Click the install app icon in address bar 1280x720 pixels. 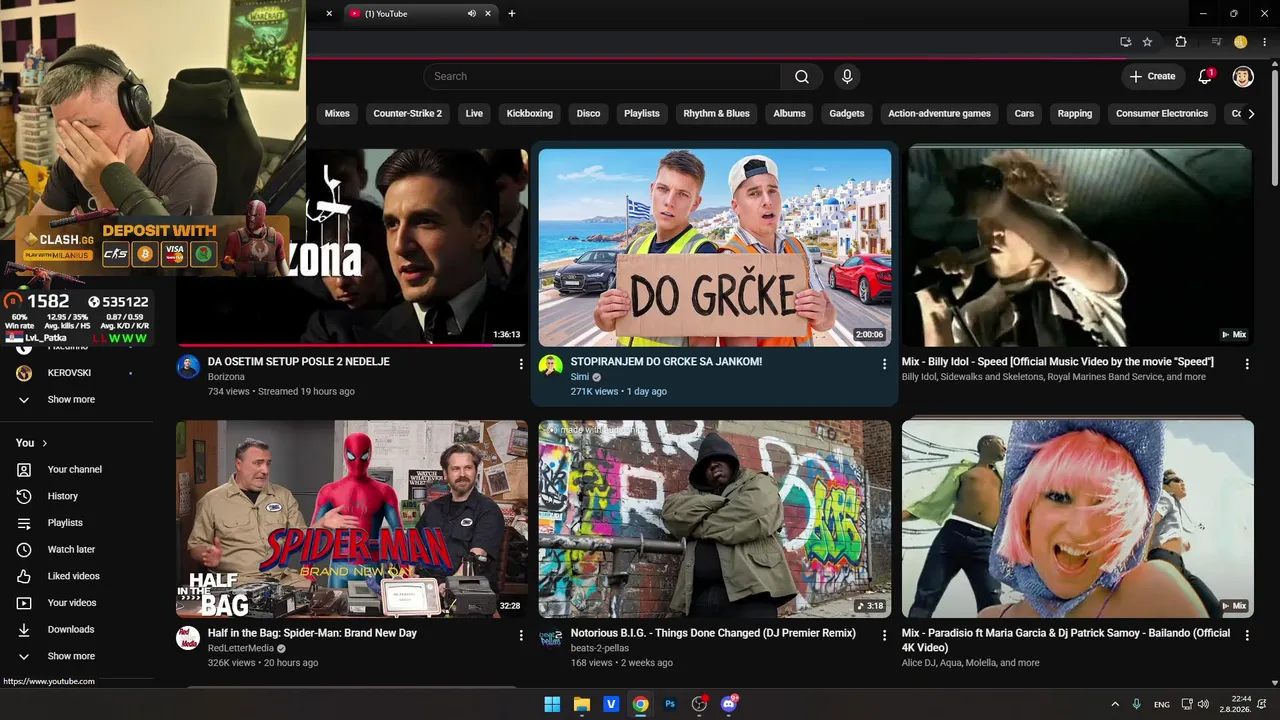pyautogui.click(x=1125, y=42)
